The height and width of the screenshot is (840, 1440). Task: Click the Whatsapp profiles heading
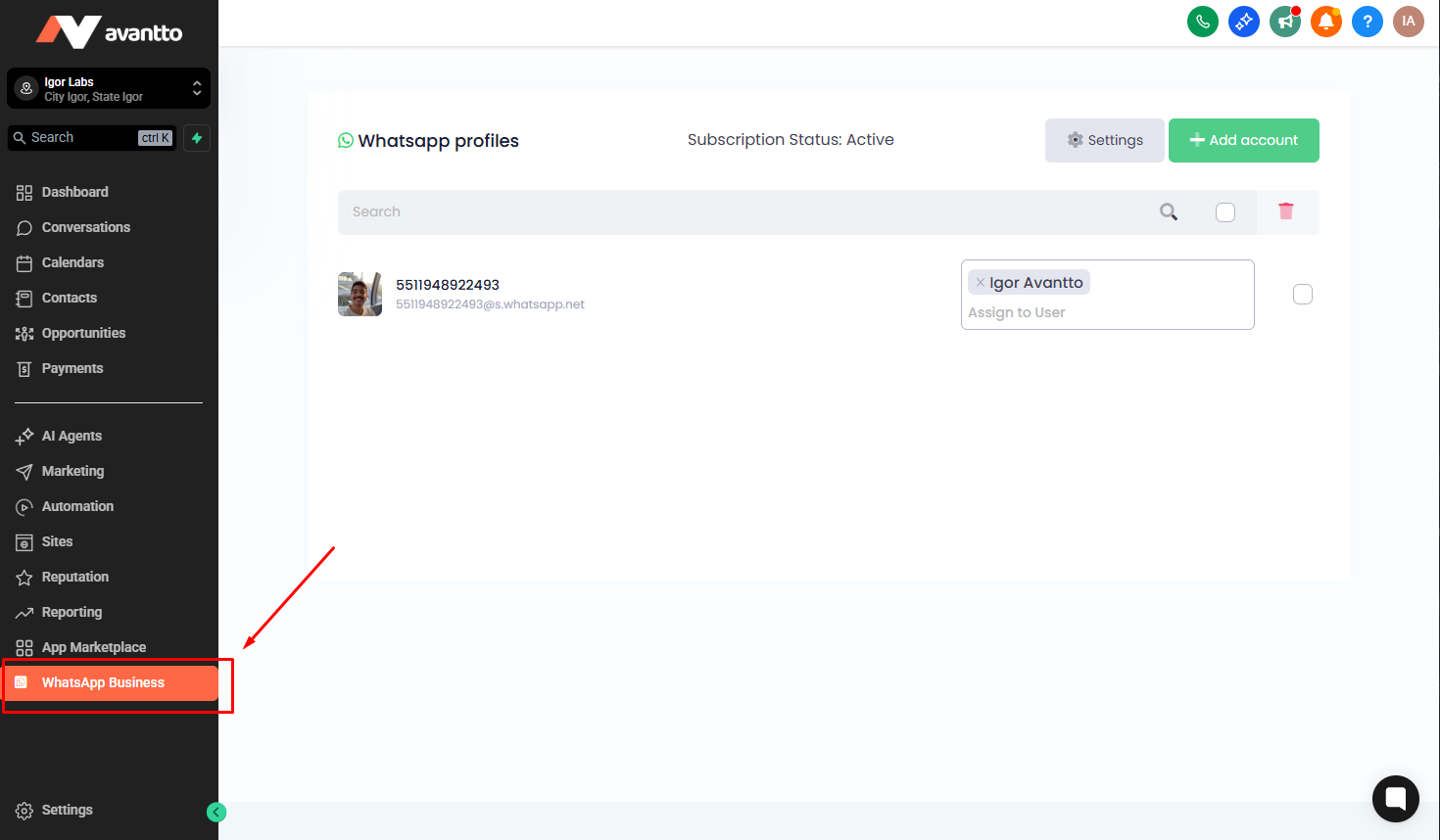(438, 141)
